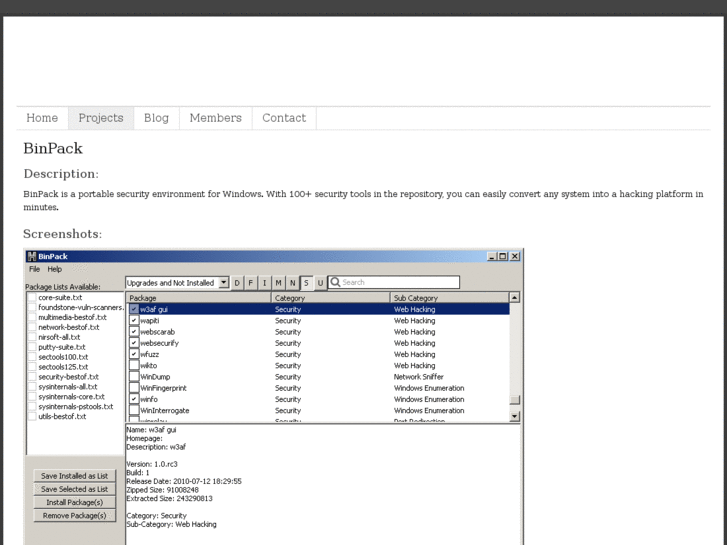The width and height of the screenshot is (727, 545).
Task: Uncheck the w3af gui package checkbox
Action: pos(134,309)
